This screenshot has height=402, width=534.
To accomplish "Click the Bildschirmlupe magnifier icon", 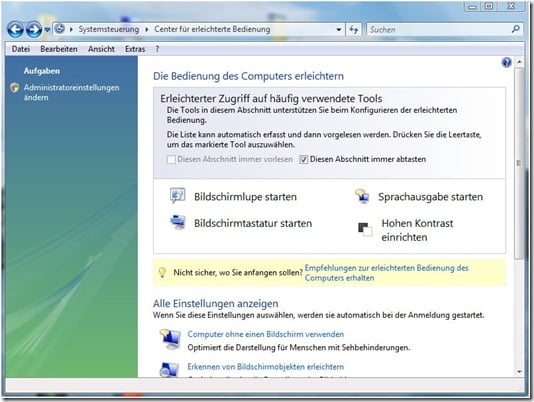I will (177, 196).
